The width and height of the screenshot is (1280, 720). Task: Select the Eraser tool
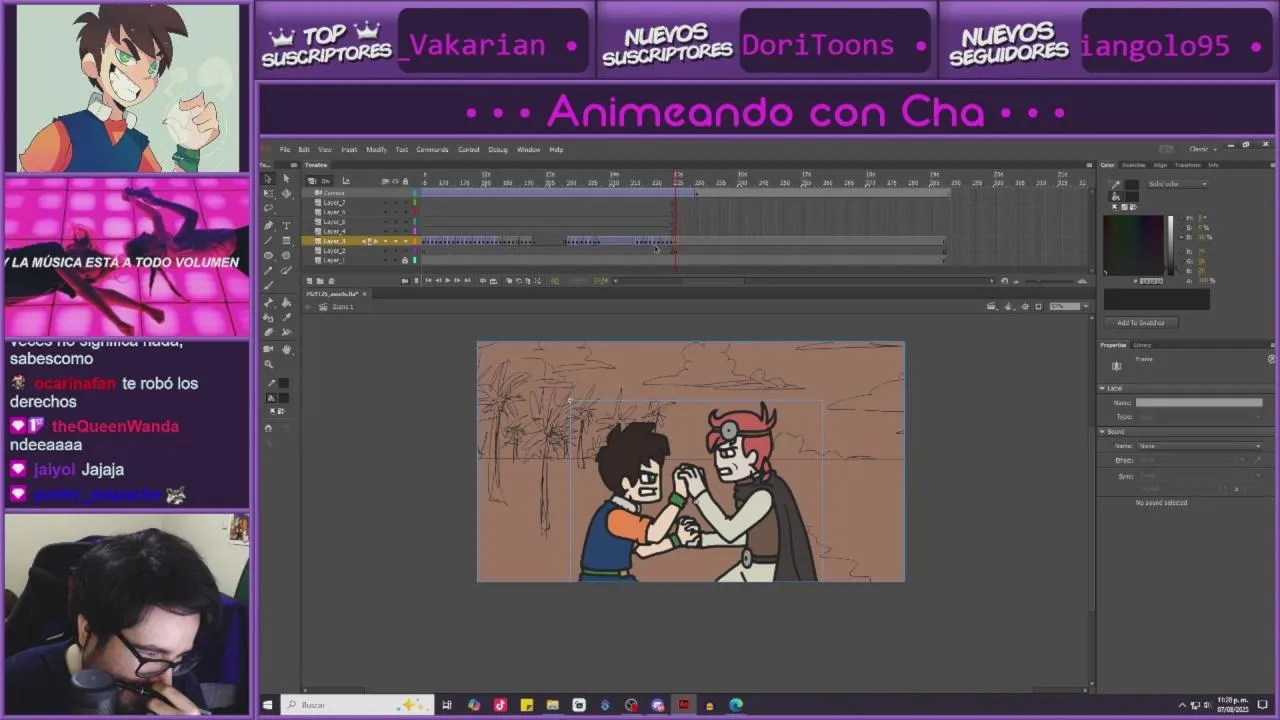coord(268,332)
